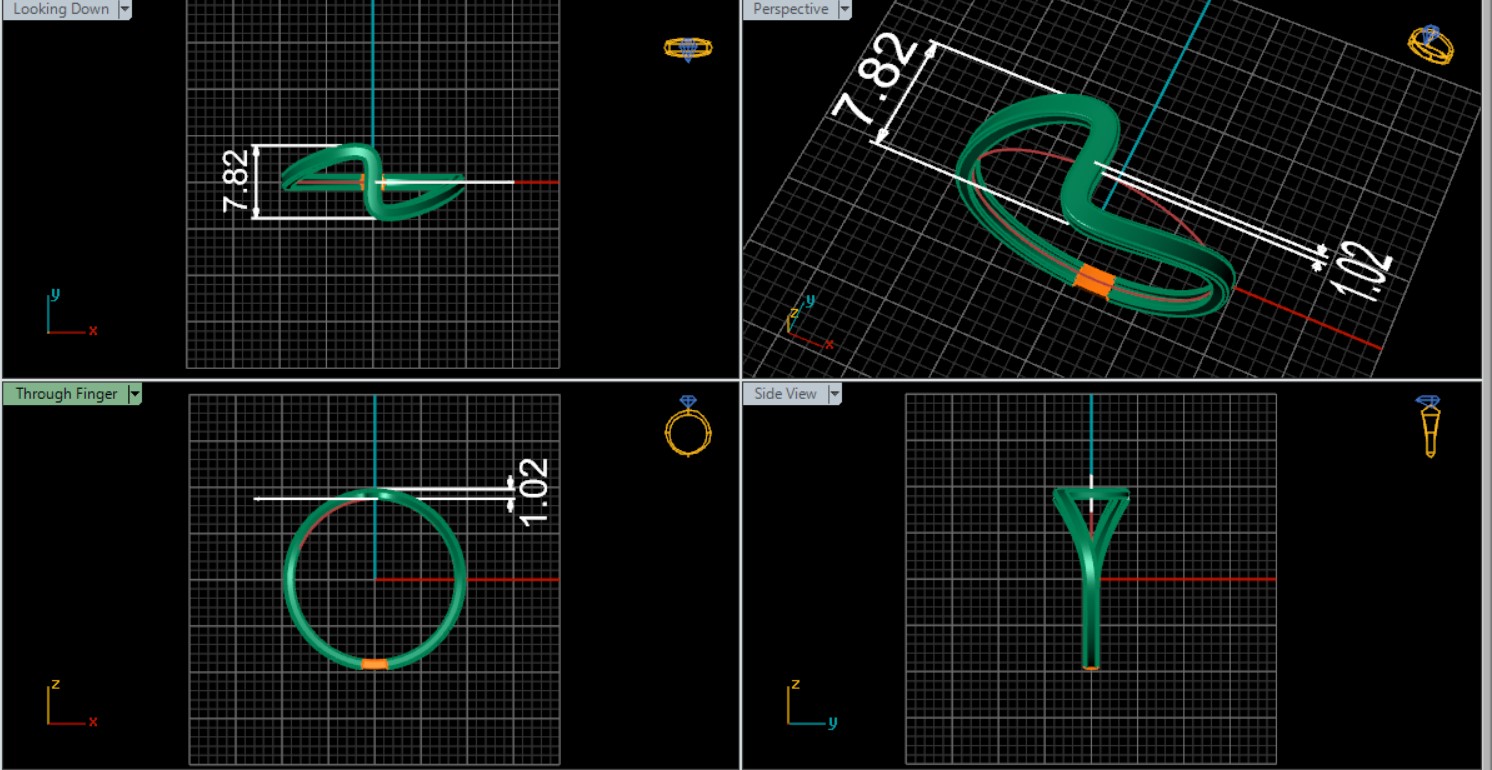Screen dimensions: 1492x770
Task: Activate the Looking Down viewport title
Action: [x=61, y=9]
